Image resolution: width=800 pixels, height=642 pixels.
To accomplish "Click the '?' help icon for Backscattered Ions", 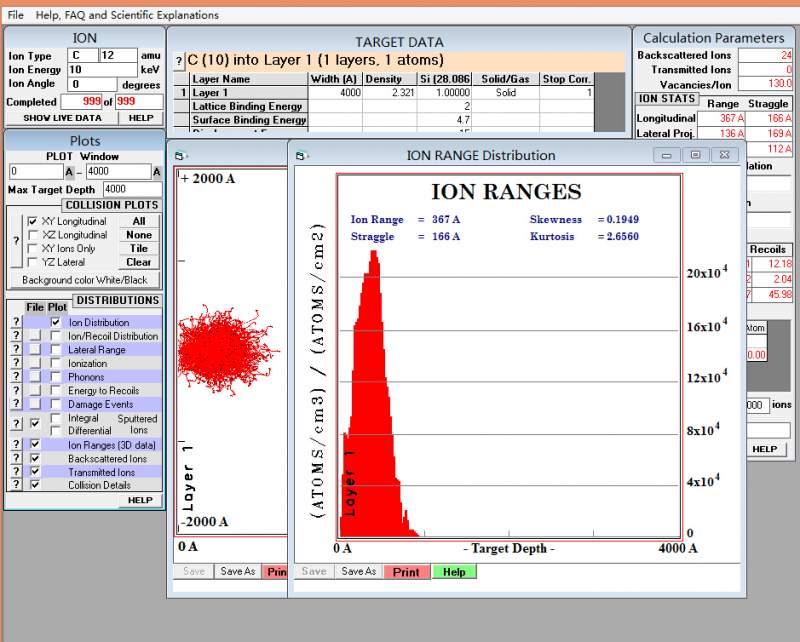I will coord(15,458).
